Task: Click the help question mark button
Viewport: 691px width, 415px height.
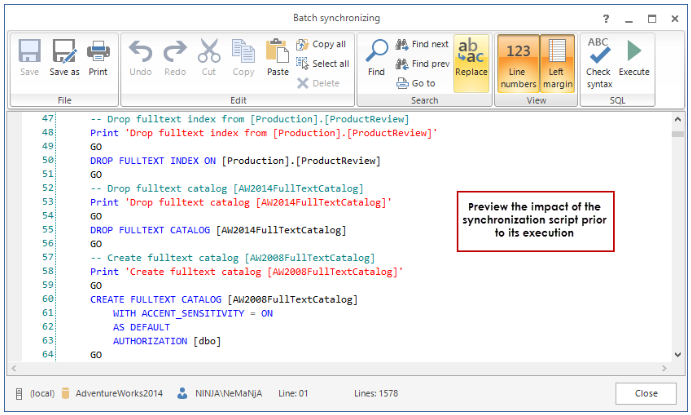Action: [x=606, y=18]
